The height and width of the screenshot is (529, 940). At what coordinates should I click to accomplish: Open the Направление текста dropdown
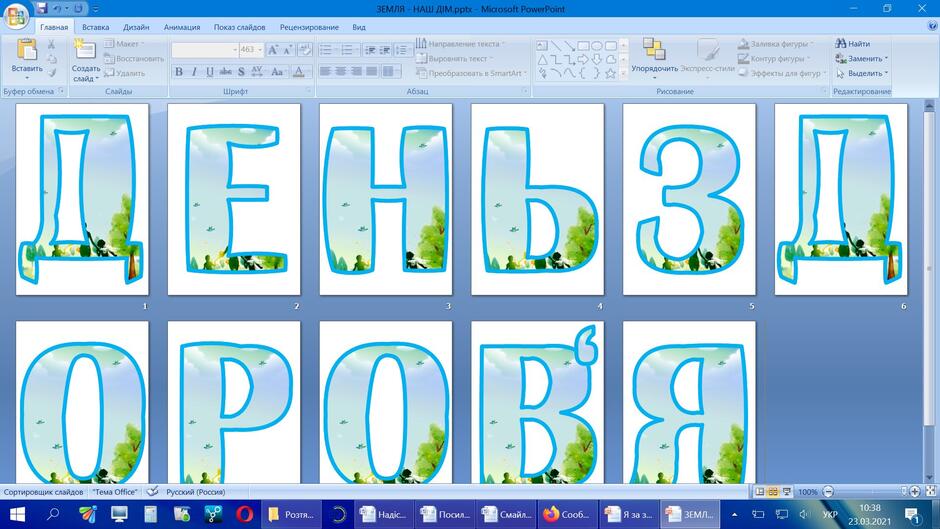(460, 44)
